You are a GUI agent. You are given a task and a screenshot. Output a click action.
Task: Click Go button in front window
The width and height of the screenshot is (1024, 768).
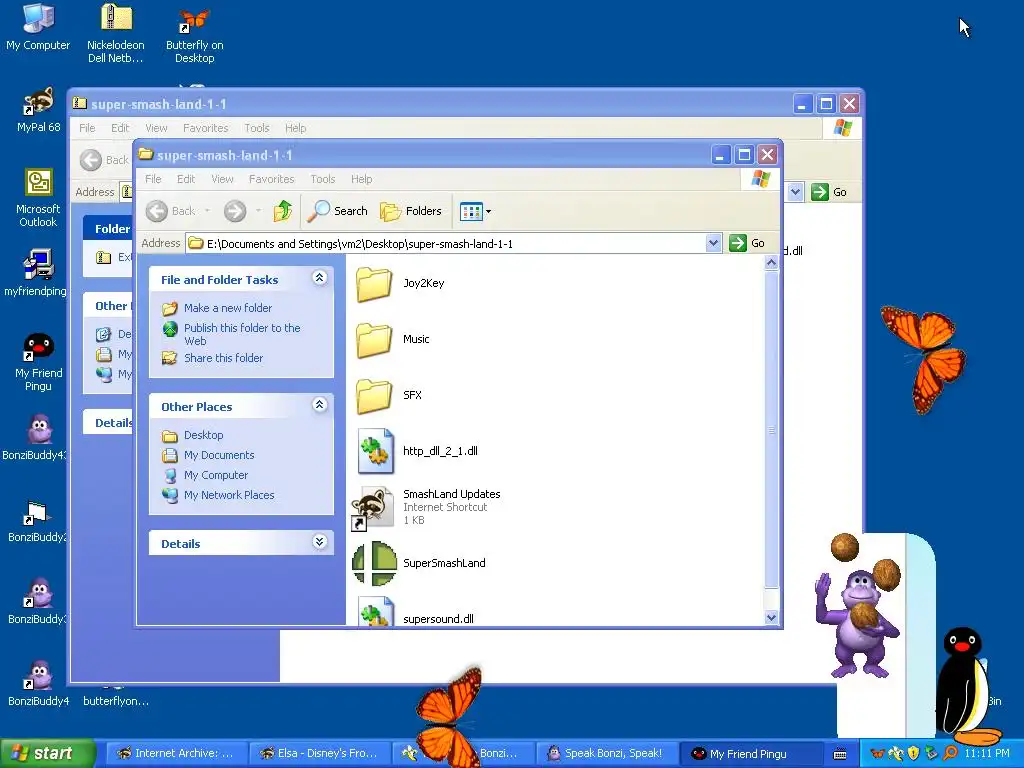(x=747, y=244)
